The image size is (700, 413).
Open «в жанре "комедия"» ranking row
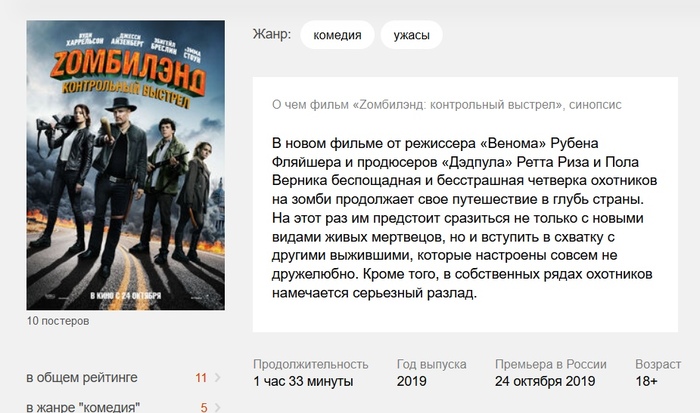point(123,406)
